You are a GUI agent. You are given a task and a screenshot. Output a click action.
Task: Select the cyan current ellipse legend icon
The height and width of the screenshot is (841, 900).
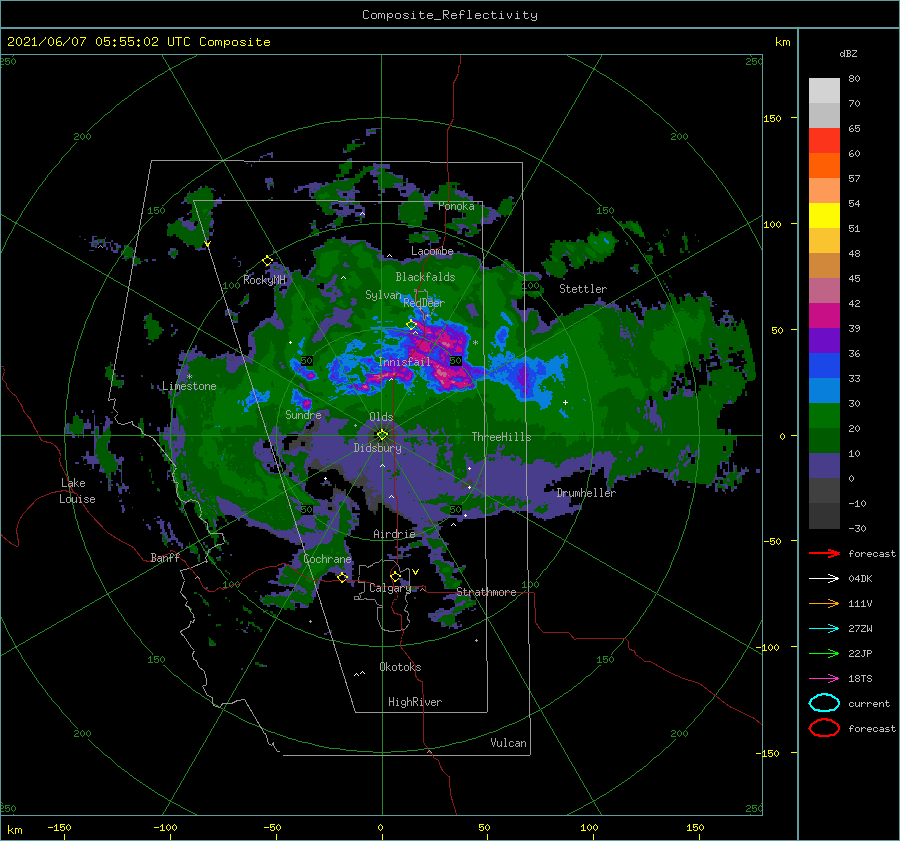click(824, 703)
